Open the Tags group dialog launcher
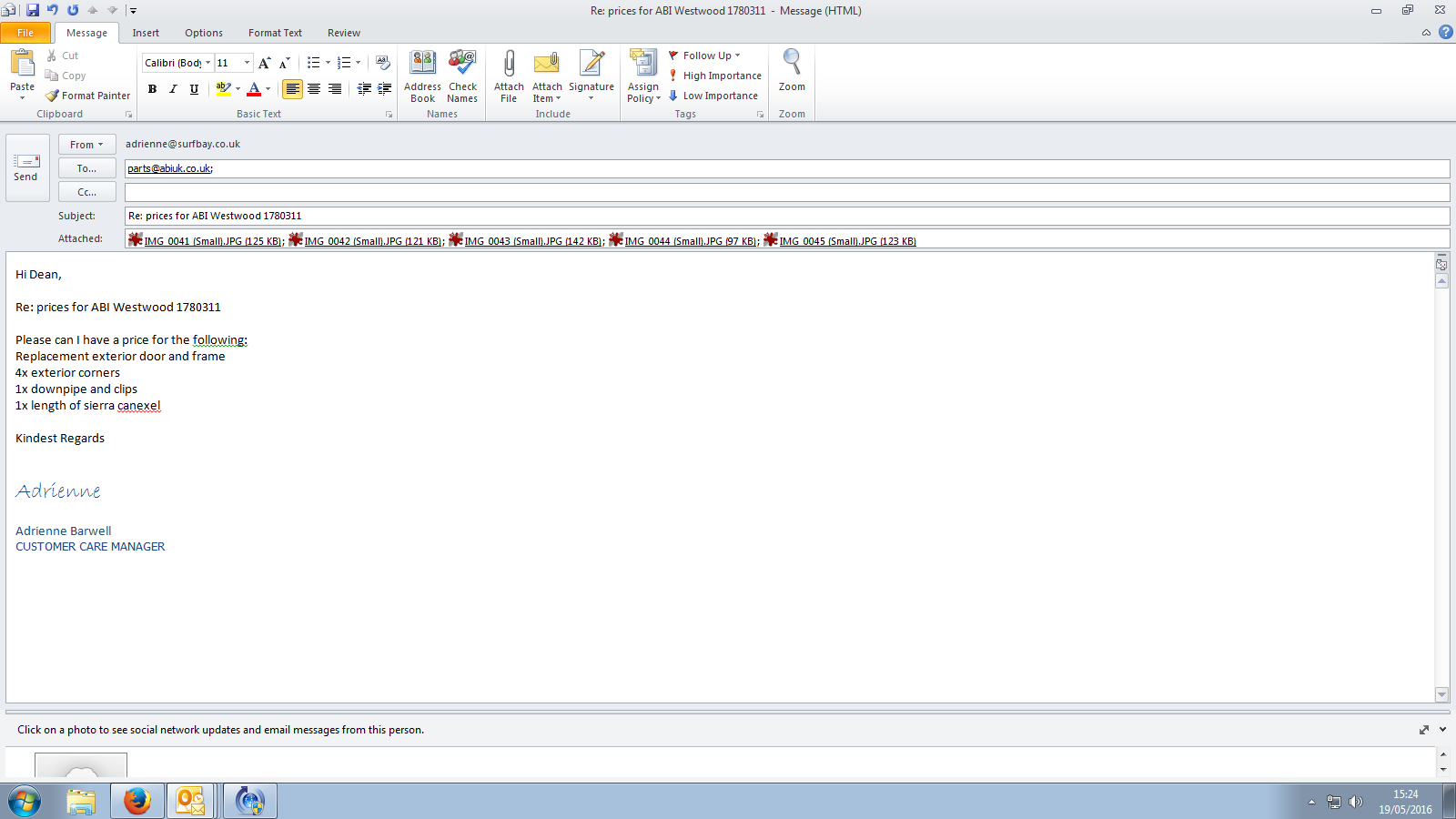Viewport: 1456px width, 819px height. [760, 115]
